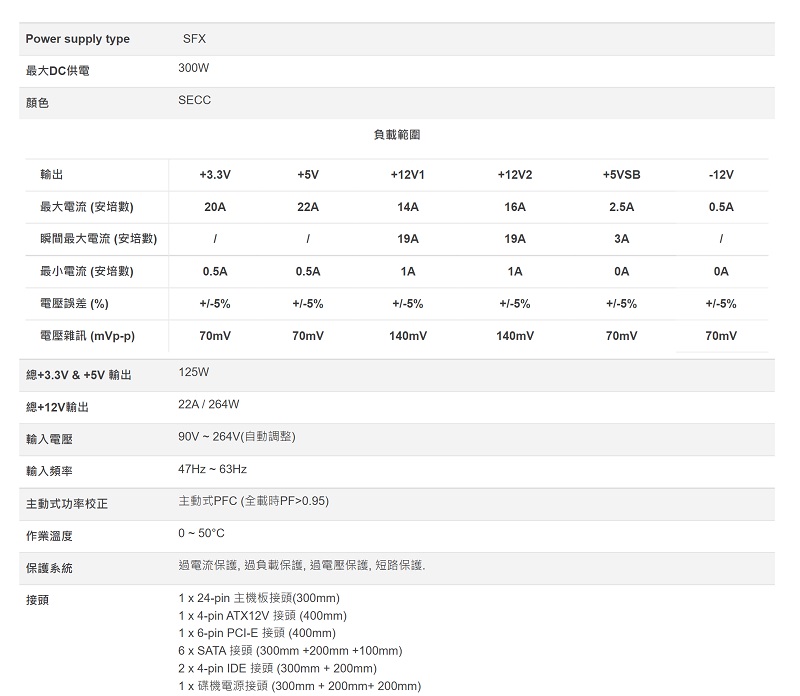Viewport: 800px width, 696px height.
Task: Click the 1A minimum current under +12V1
Action: point(408,271)
